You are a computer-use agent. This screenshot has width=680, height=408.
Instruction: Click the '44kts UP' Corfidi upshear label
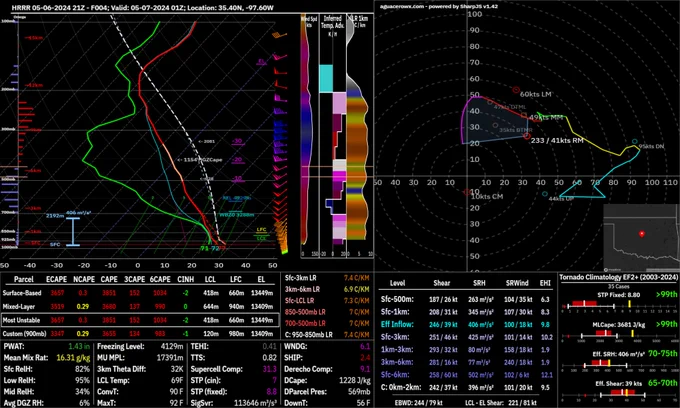561,199
